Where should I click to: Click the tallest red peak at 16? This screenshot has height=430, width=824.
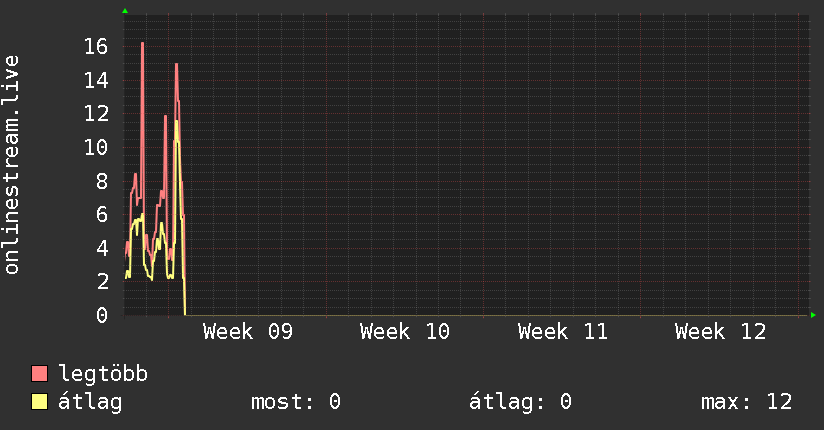(142, 44)
